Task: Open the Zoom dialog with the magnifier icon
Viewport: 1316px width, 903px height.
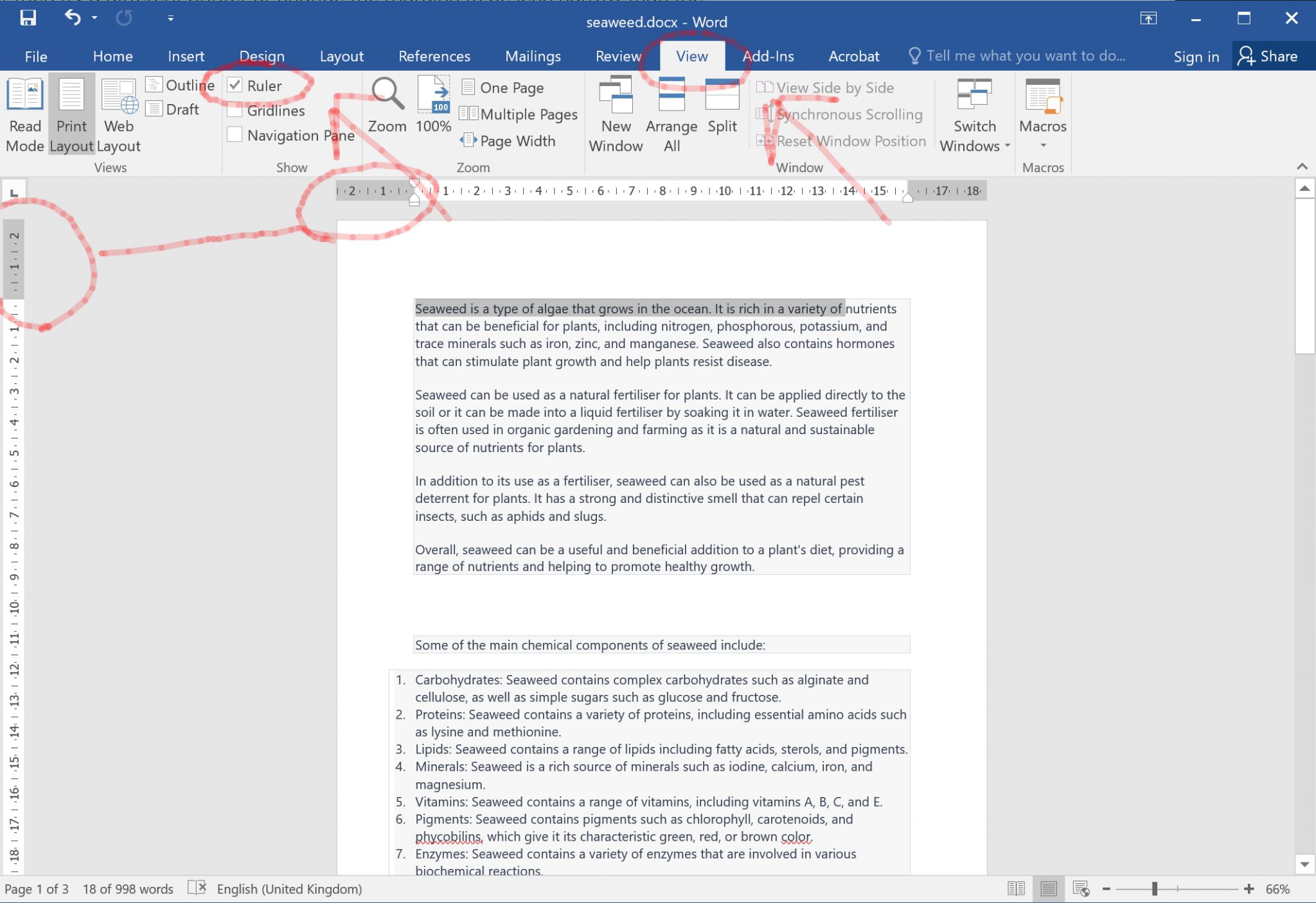Action: pos(387,109)
